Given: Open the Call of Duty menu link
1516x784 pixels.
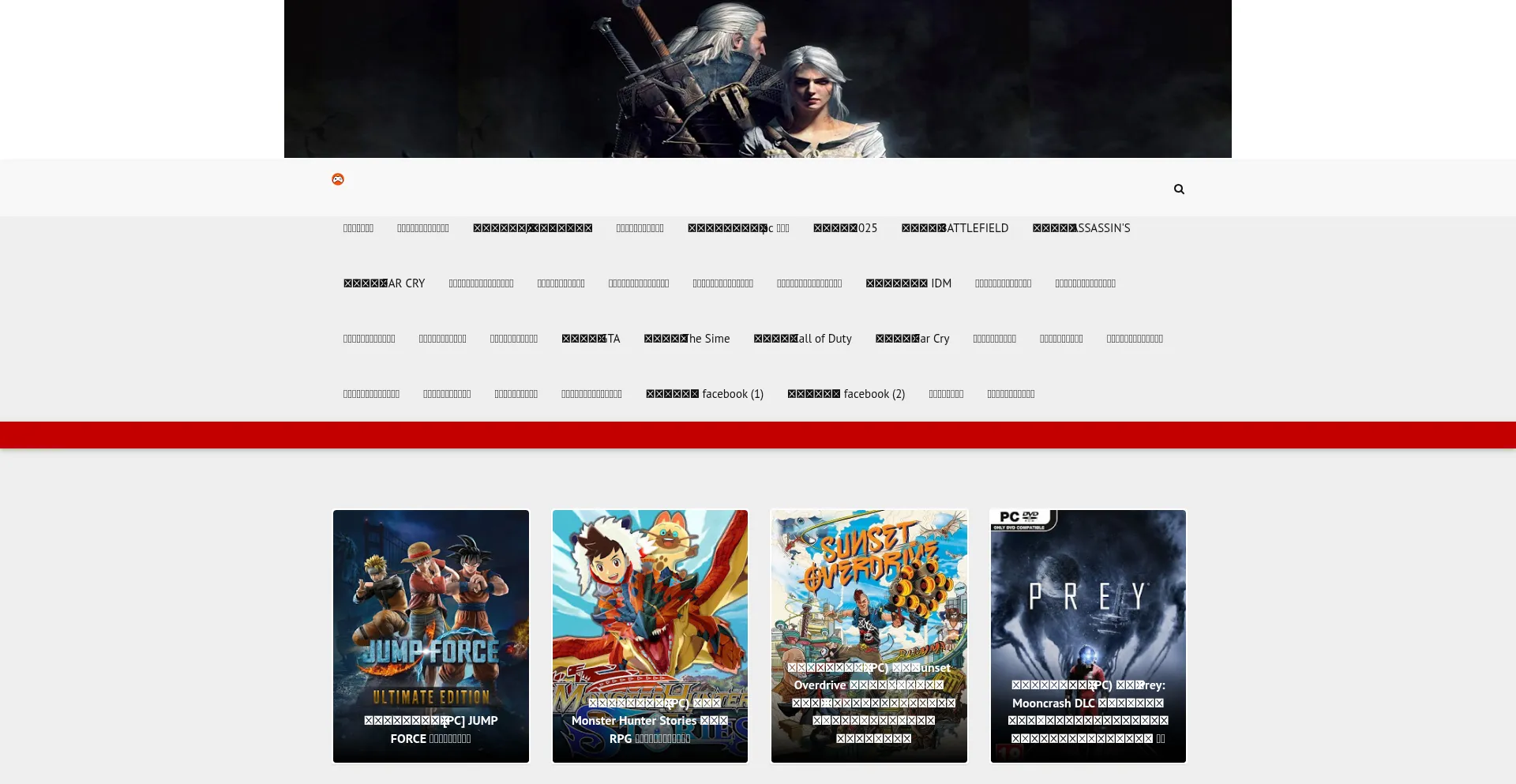Looking at the screenshot, I should (x=802, y=339).
